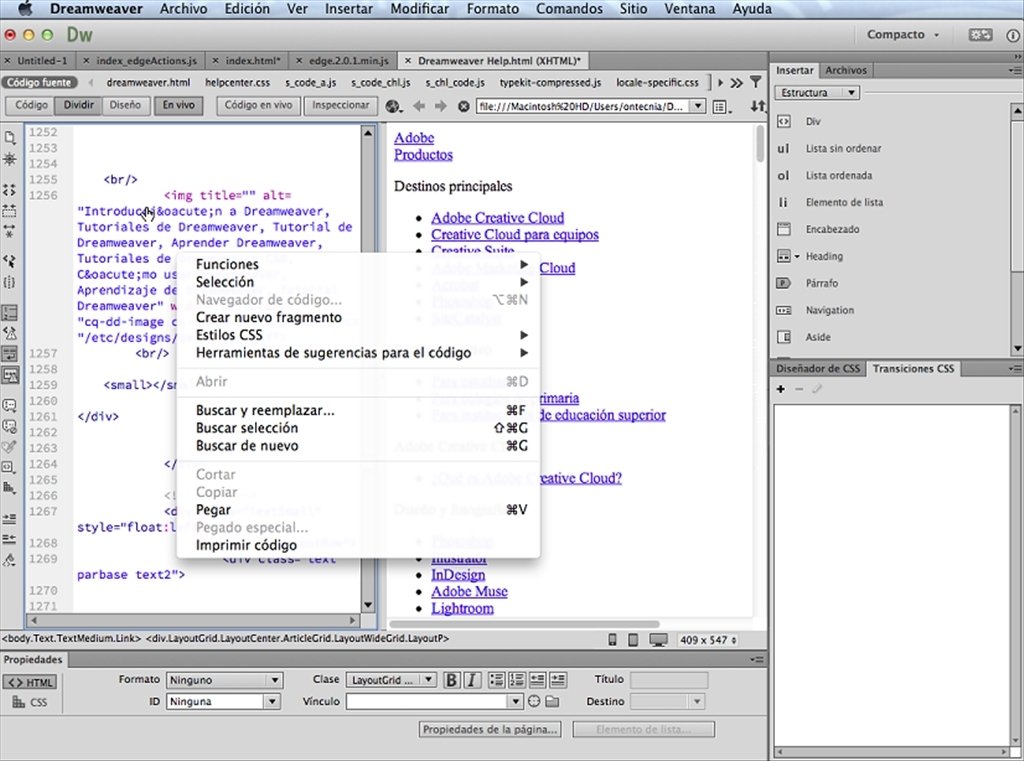Click the Vínculo input field
This screenshot has height=761, width=1024.
pos(427,702)
